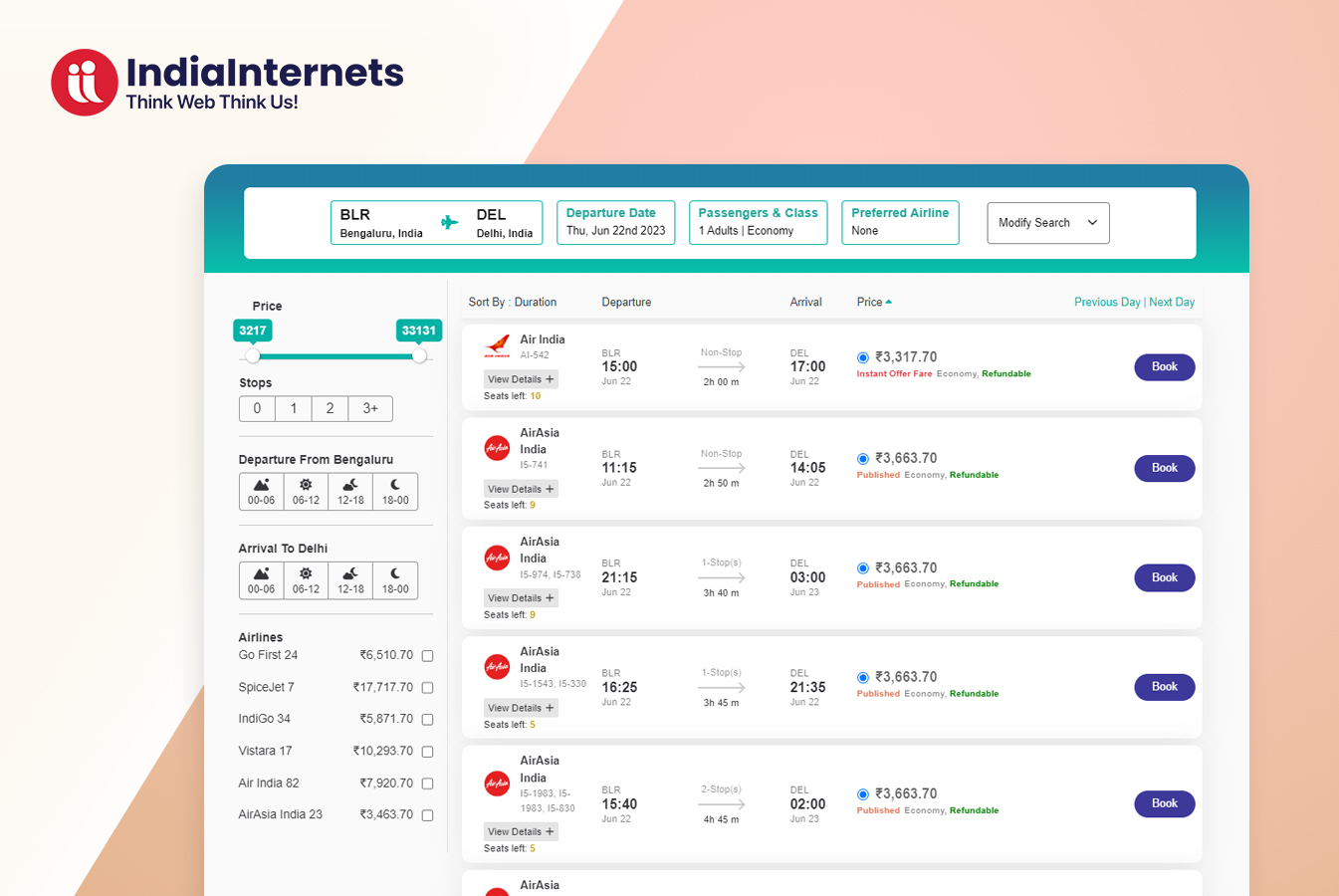Filter by 2 stops

pyautogui.click(x=331, y=408)
